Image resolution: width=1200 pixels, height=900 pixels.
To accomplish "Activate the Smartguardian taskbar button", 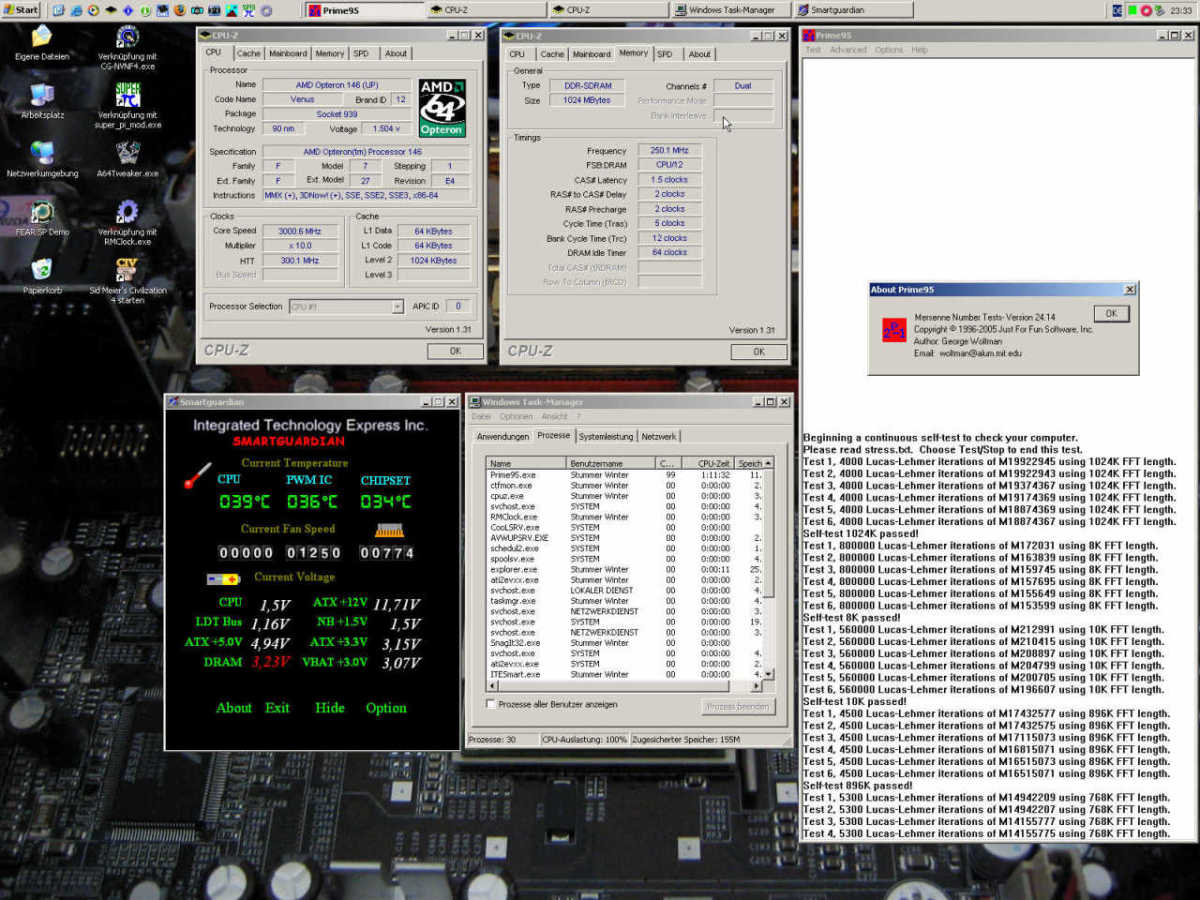I will 854,10.
